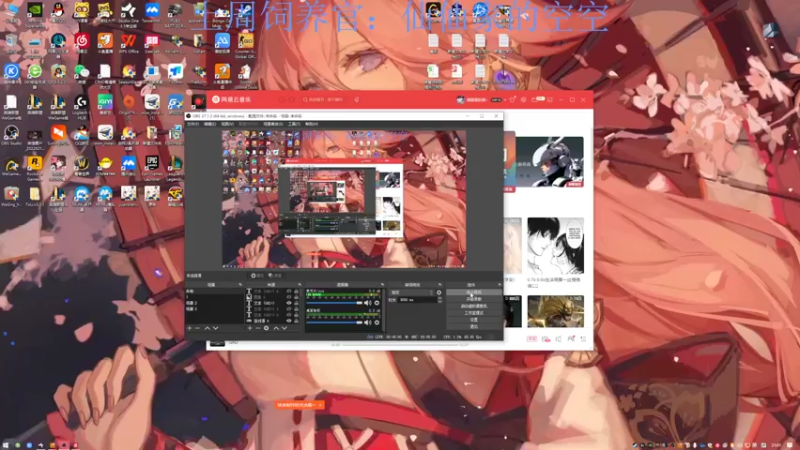
Task: Add a new source with the plus icon
Action: 249,328
